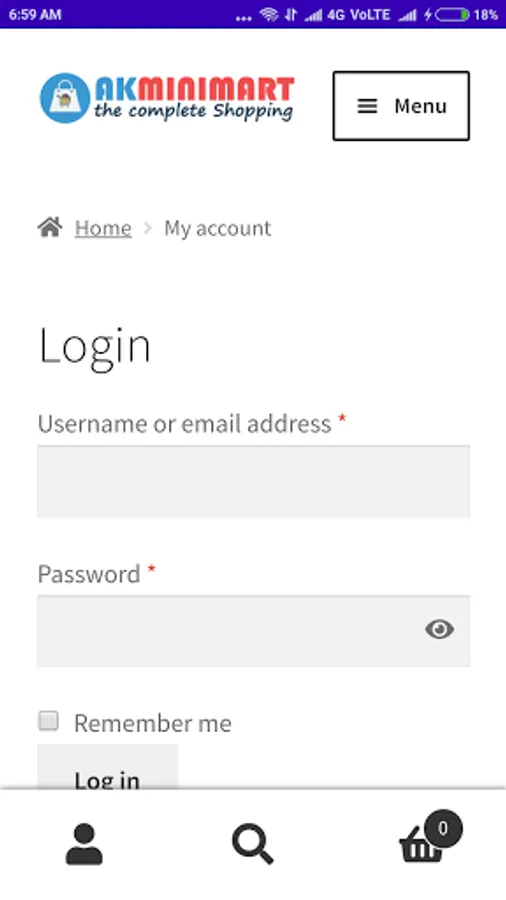Open the account profile icon in bottom bar
The height and width of the screenshot is (900, 506).
84,844
